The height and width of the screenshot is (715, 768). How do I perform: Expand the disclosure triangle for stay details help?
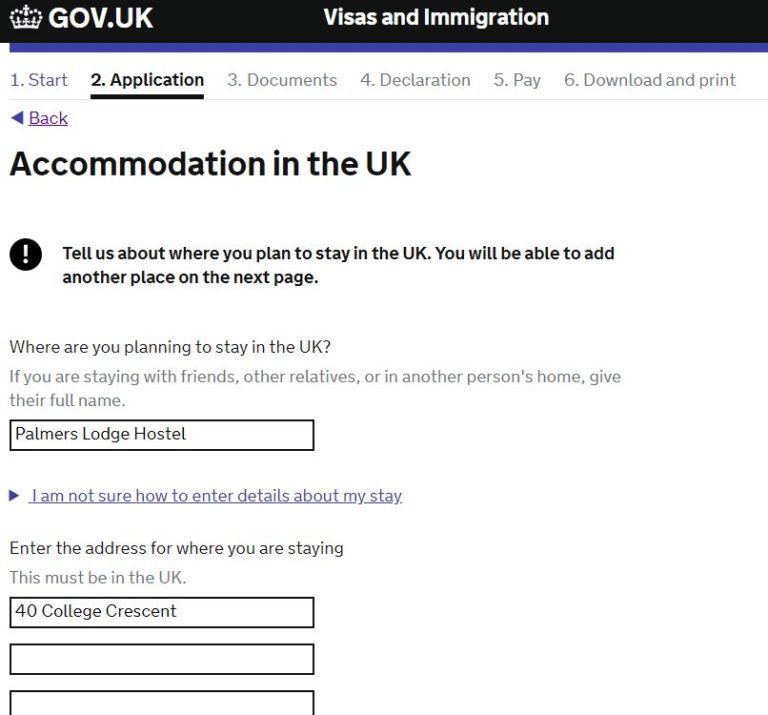(x=14, y=496)
